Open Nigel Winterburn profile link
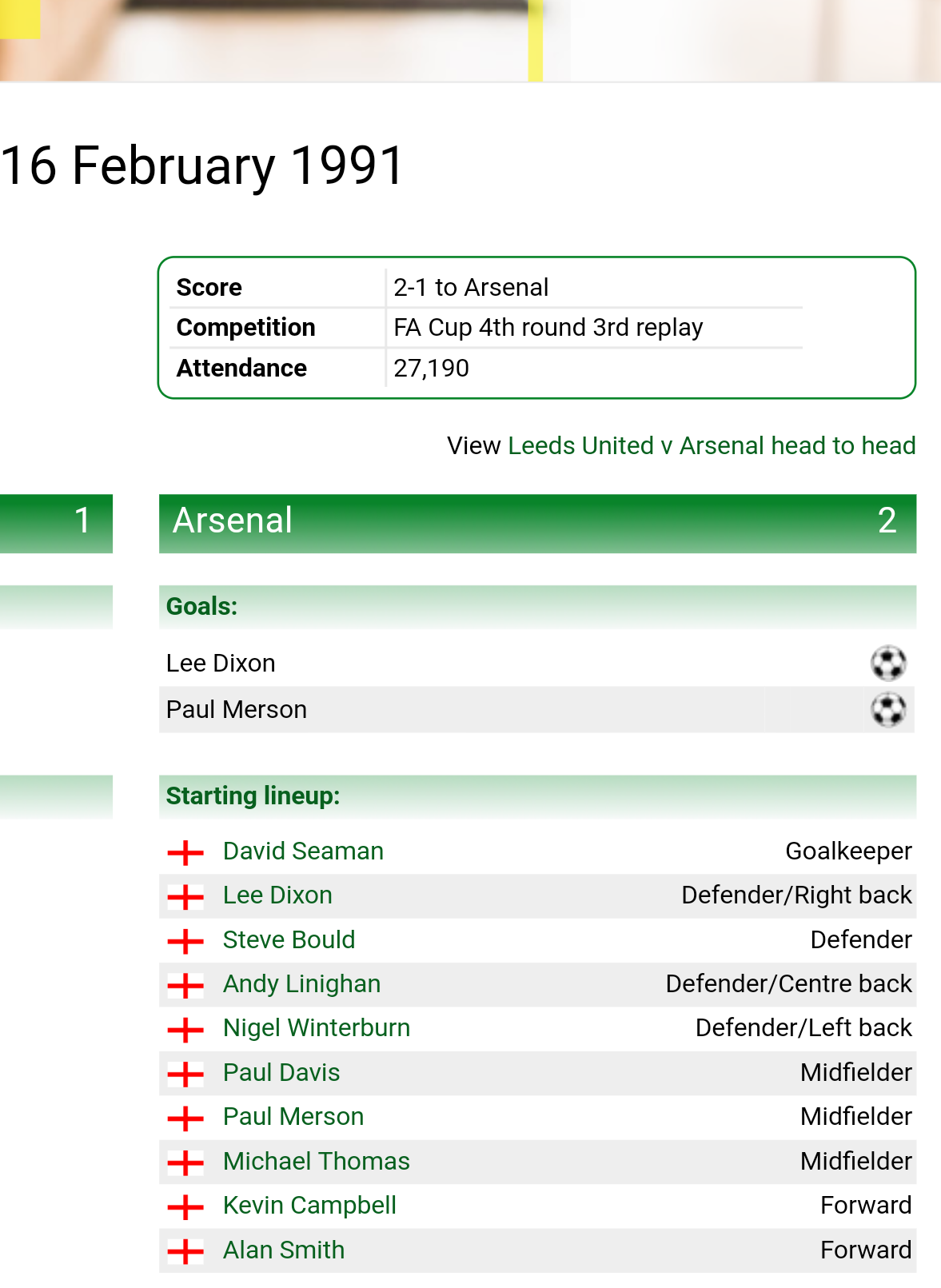The image size is (941, 1288). pyautogui.click(x=317, y=1027)
